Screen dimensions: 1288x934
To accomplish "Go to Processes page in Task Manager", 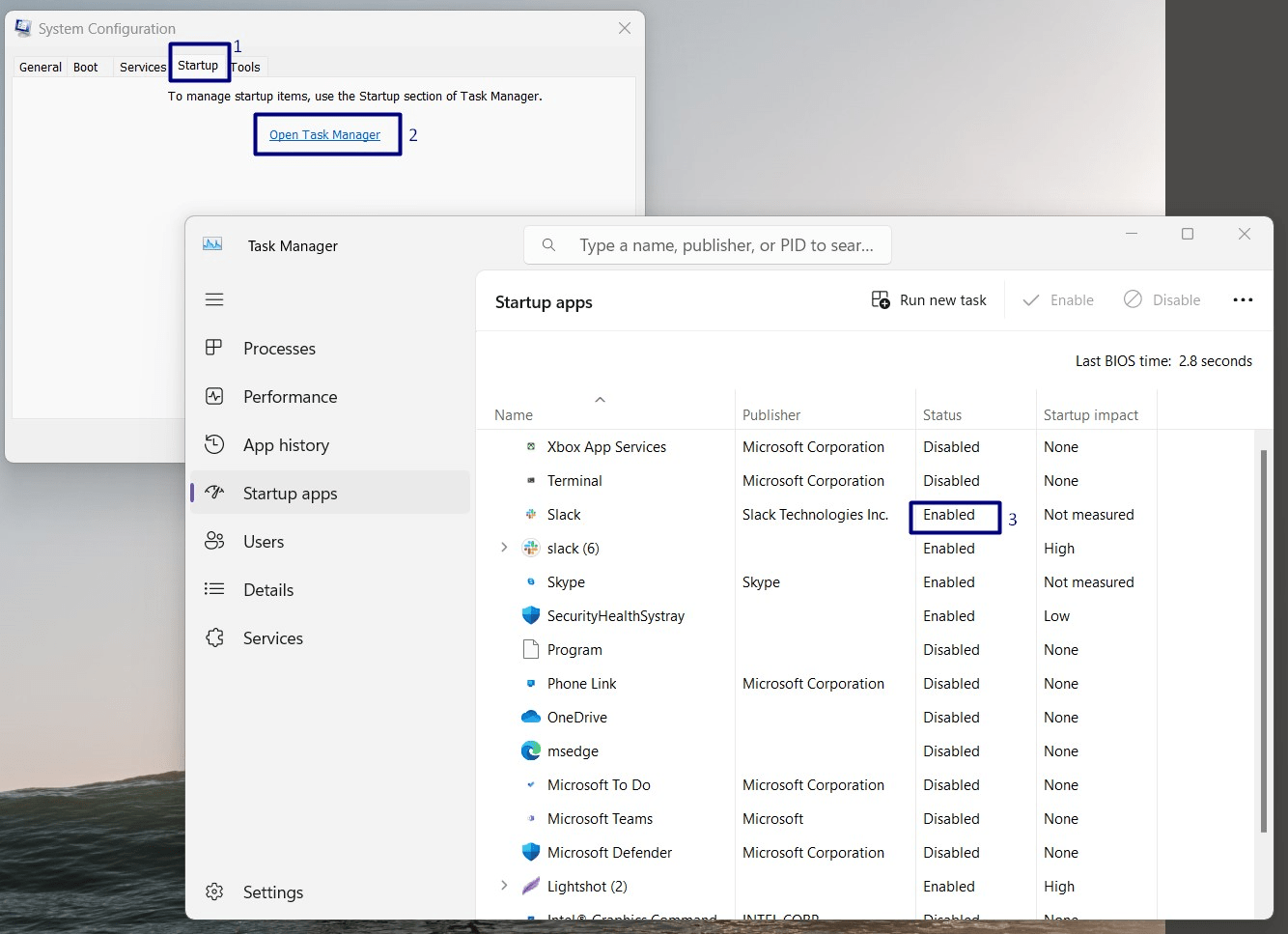I will coord(330,349).
